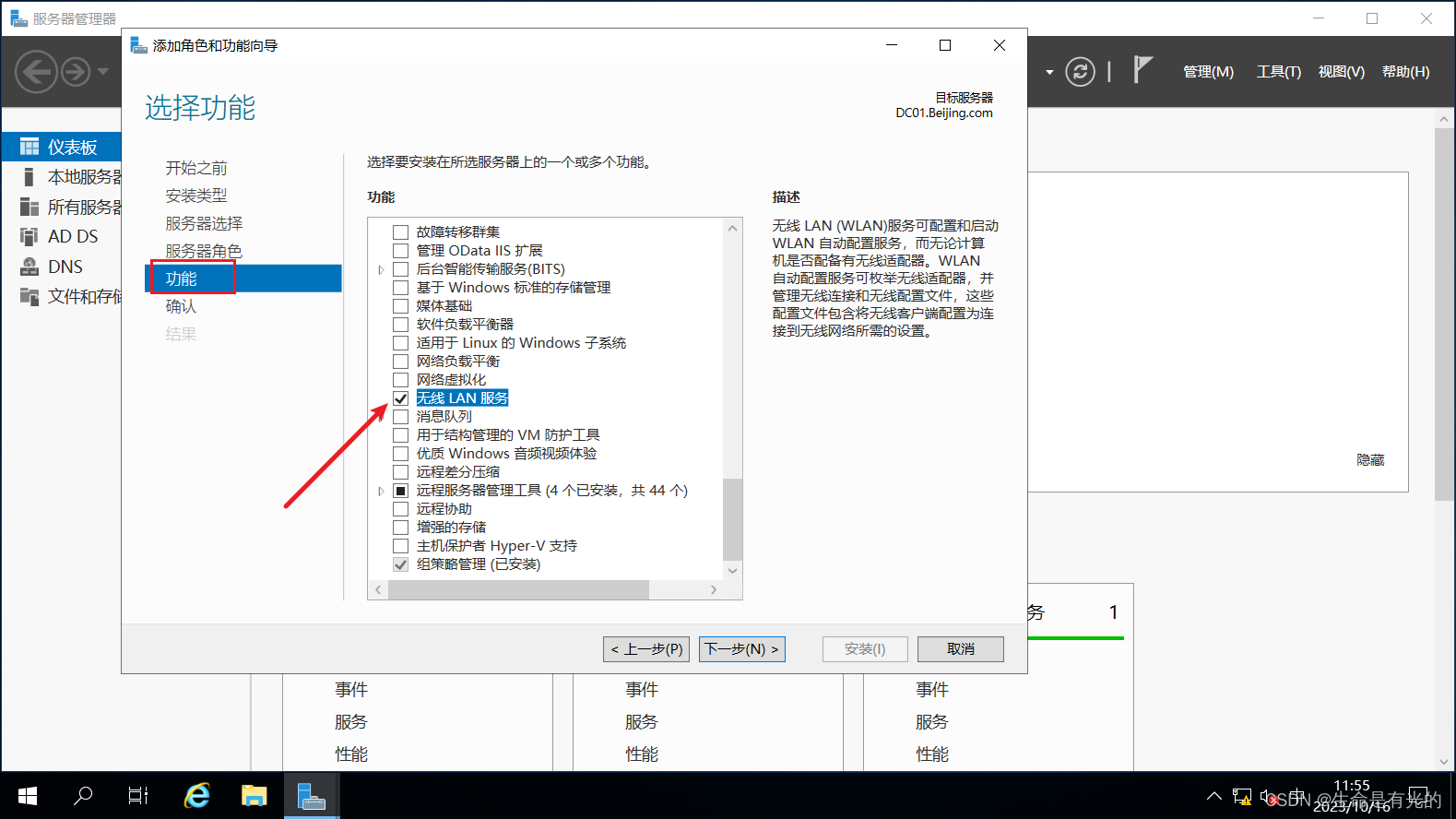
Task: Click the taskbar search magnifier icon
Action: (x=83, y=795)
